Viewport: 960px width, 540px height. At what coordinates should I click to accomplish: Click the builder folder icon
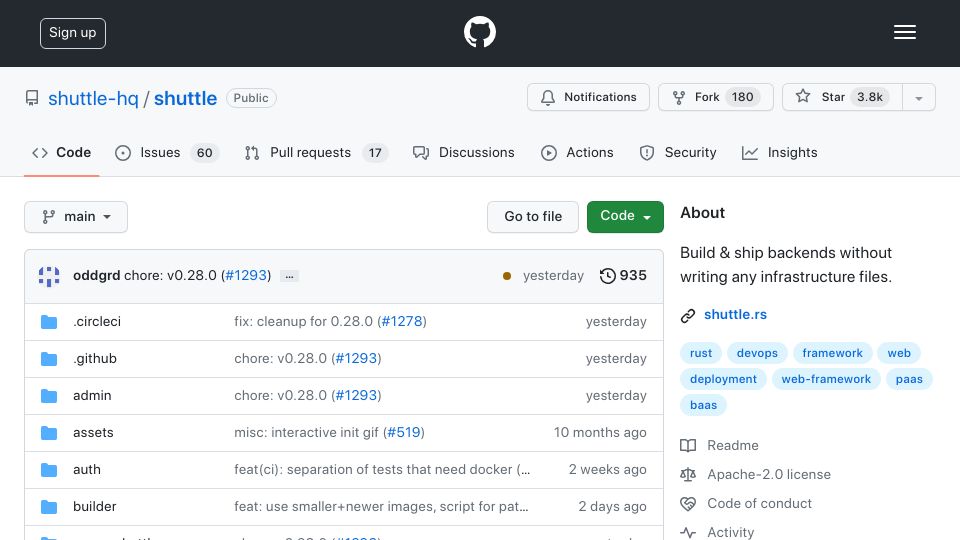[x=49, y=507]
